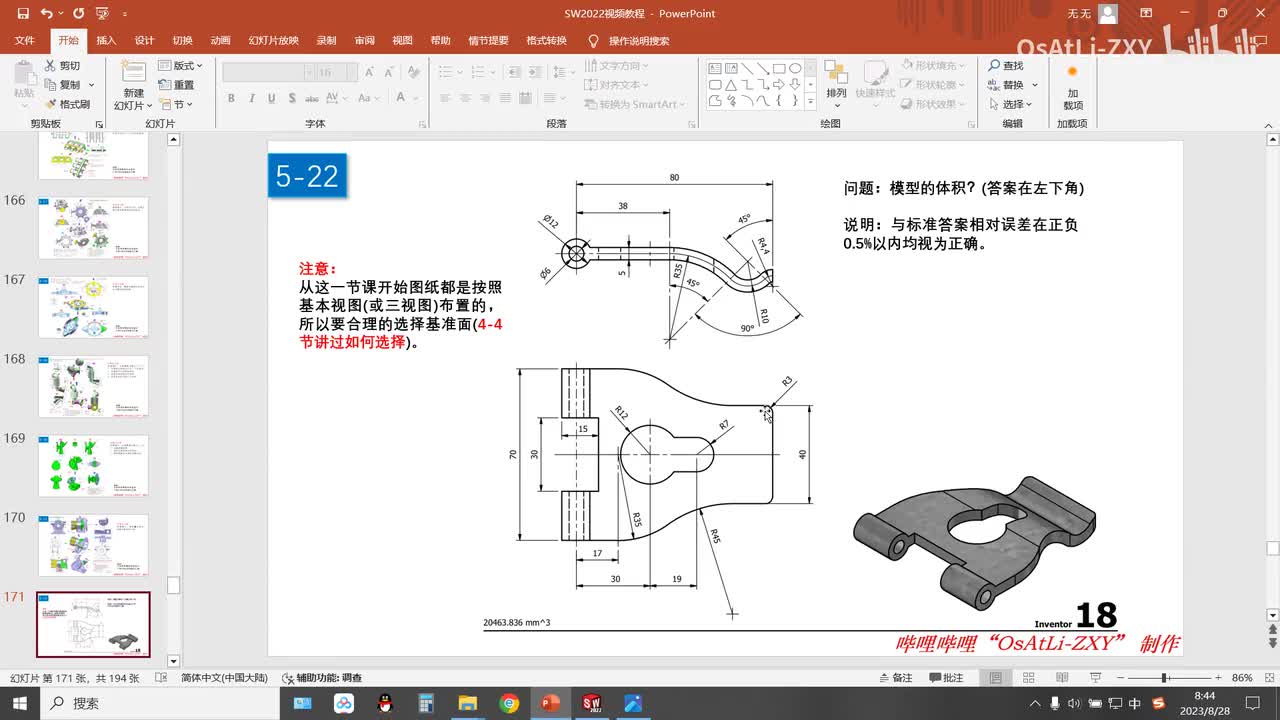Expand the 复制 Copy dropdown arrow
1280x720 pixels.
[92, 85]
